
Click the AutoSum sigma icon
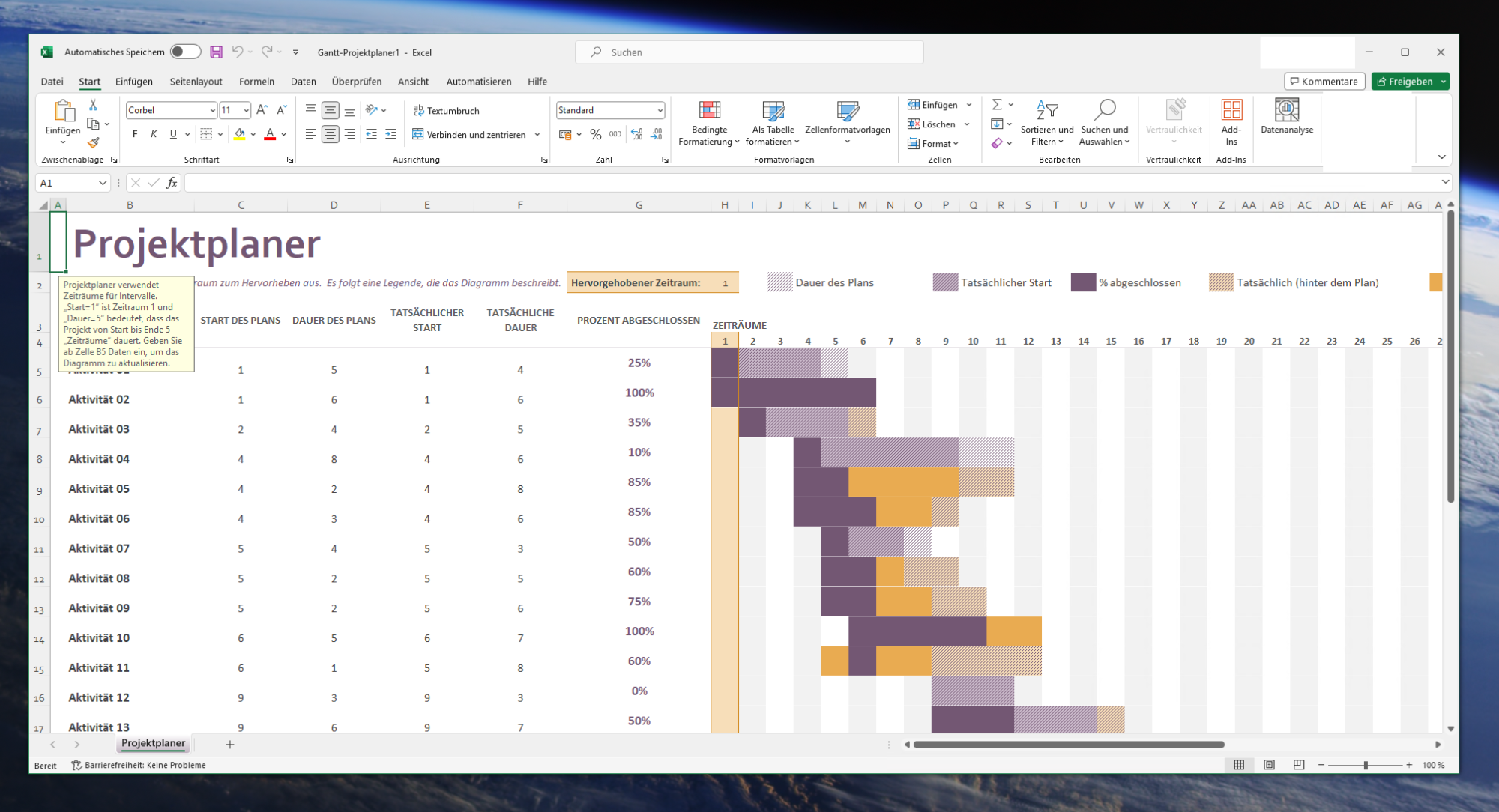pos(997,105)
